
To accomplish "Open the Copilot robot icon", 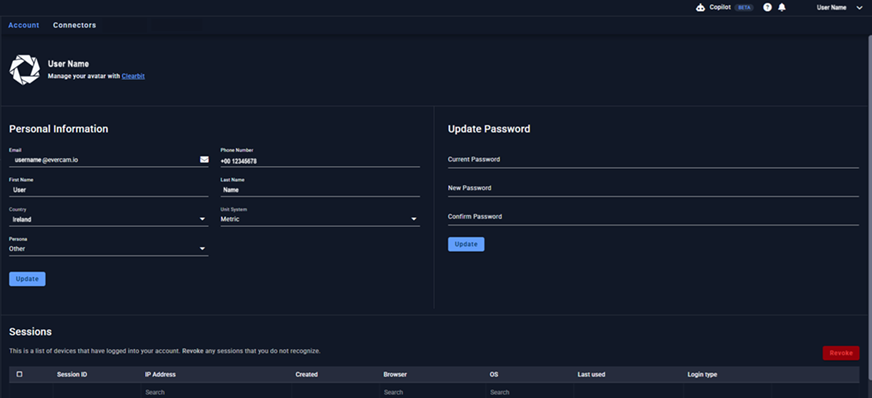I will point(700,8).
